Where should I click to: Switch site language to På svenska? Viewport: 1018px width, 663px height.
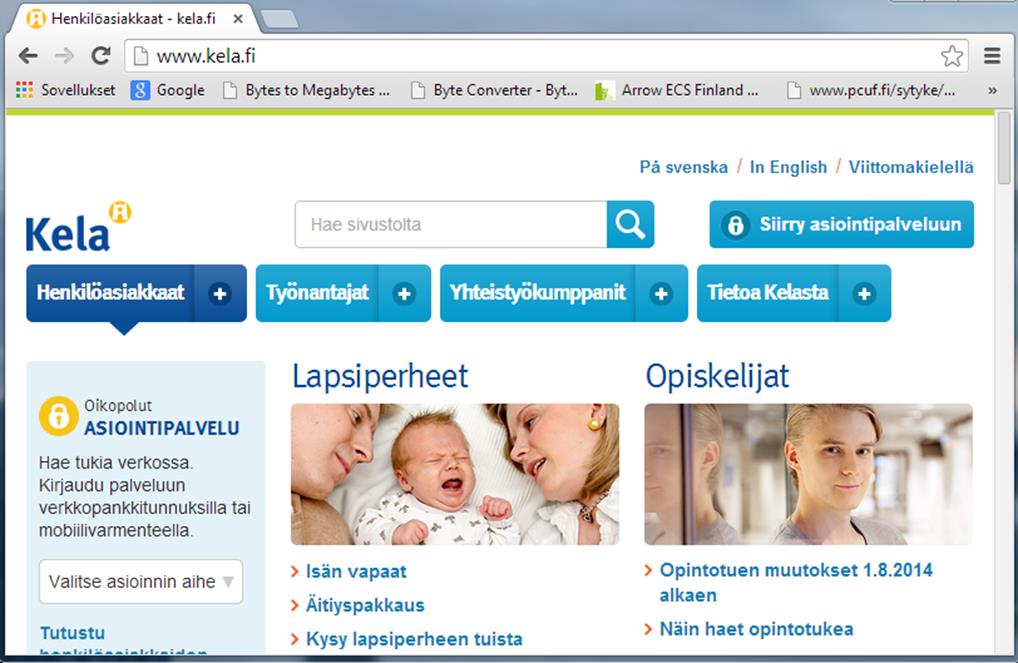point(683,167)
